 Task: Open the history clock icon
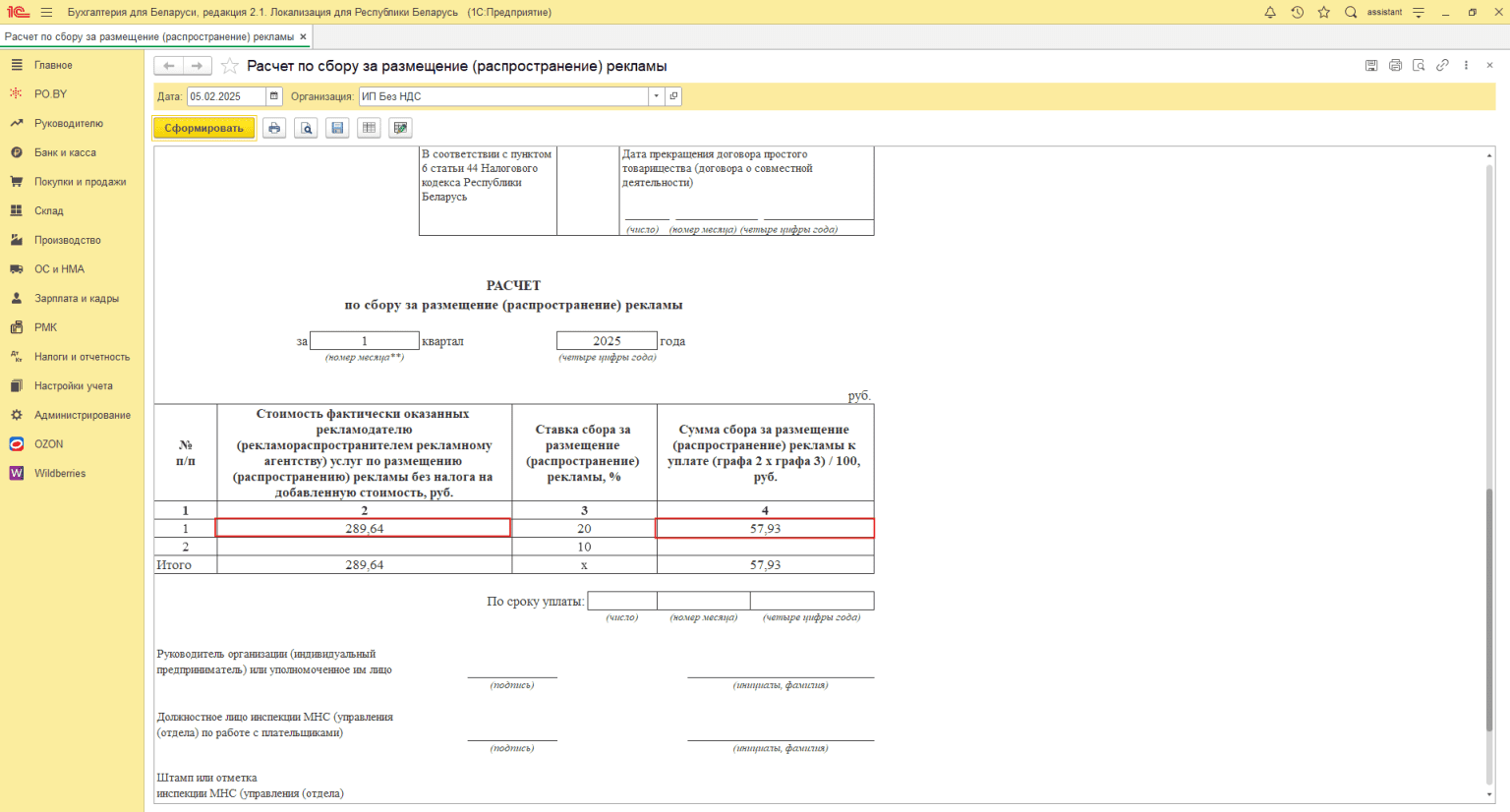point(1297,13)
